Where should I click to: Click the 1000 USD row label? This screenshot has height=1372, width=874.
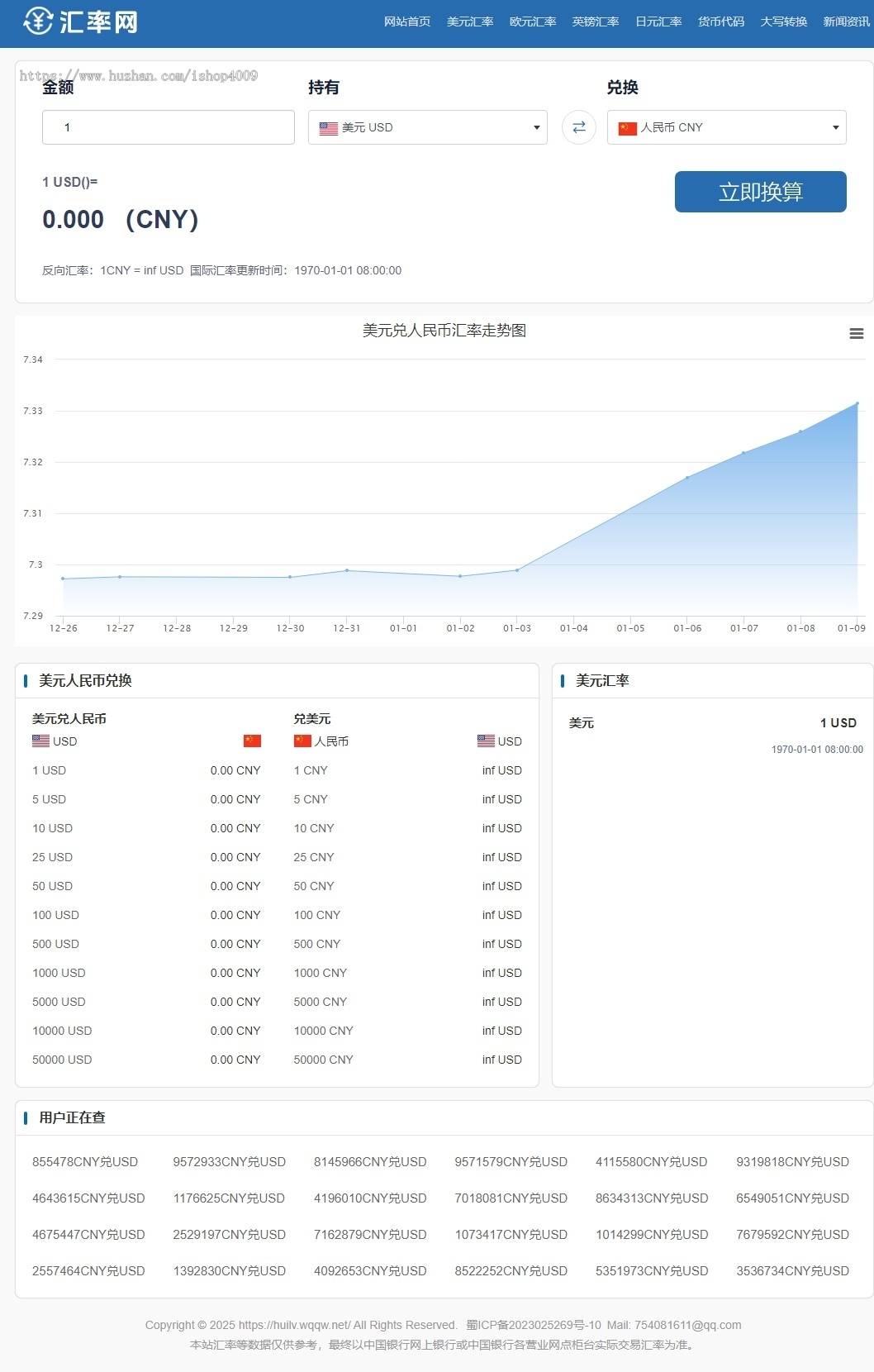[59, 973]
